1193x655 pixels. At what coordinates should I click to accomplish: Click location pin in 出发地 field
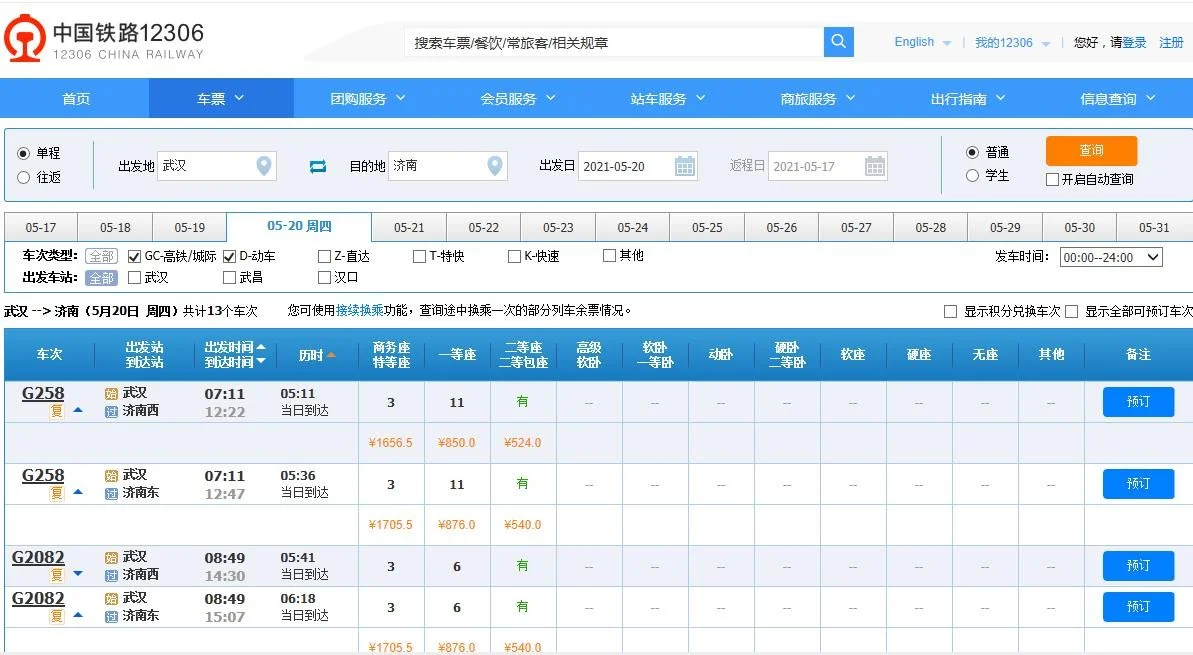pos(262,166)
